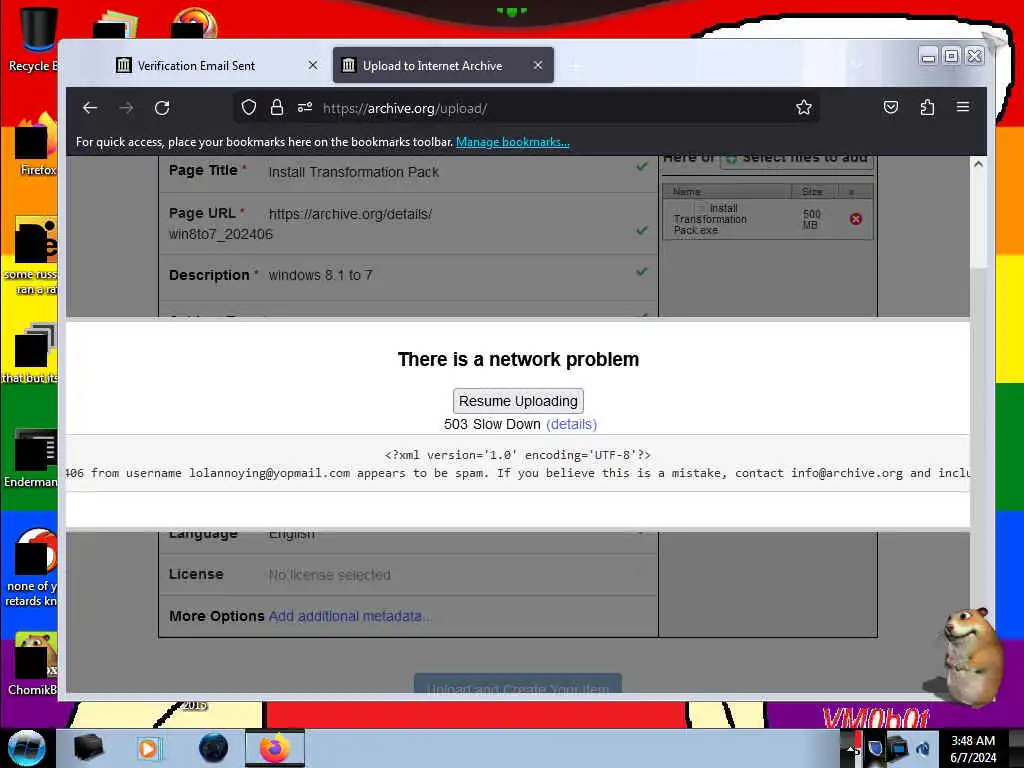
Task: Open new tab with plus button
Action: coord(575,66)
